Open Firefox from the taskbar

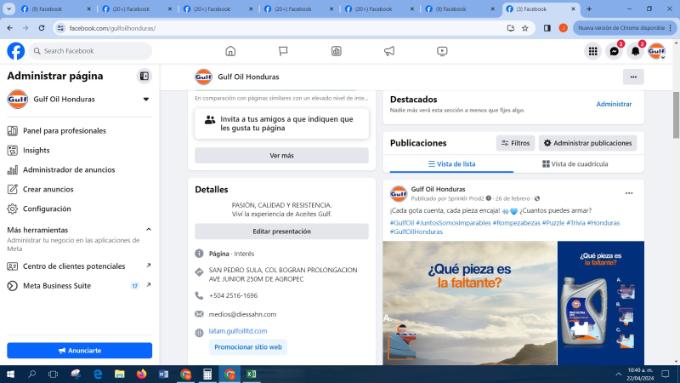tap(141, 374)
